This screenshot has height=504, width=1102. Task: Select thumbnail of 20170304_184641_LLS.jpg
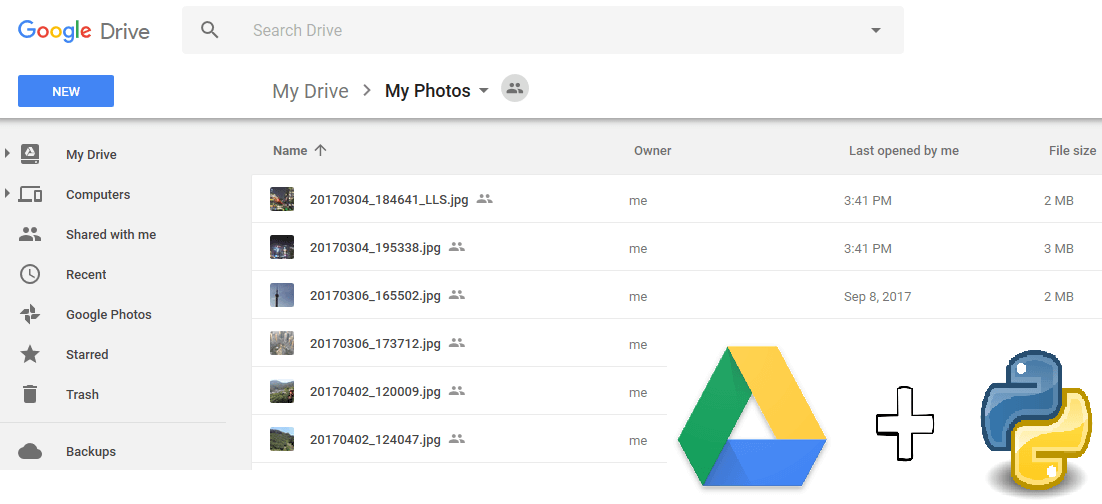click(x=282, y=199)
